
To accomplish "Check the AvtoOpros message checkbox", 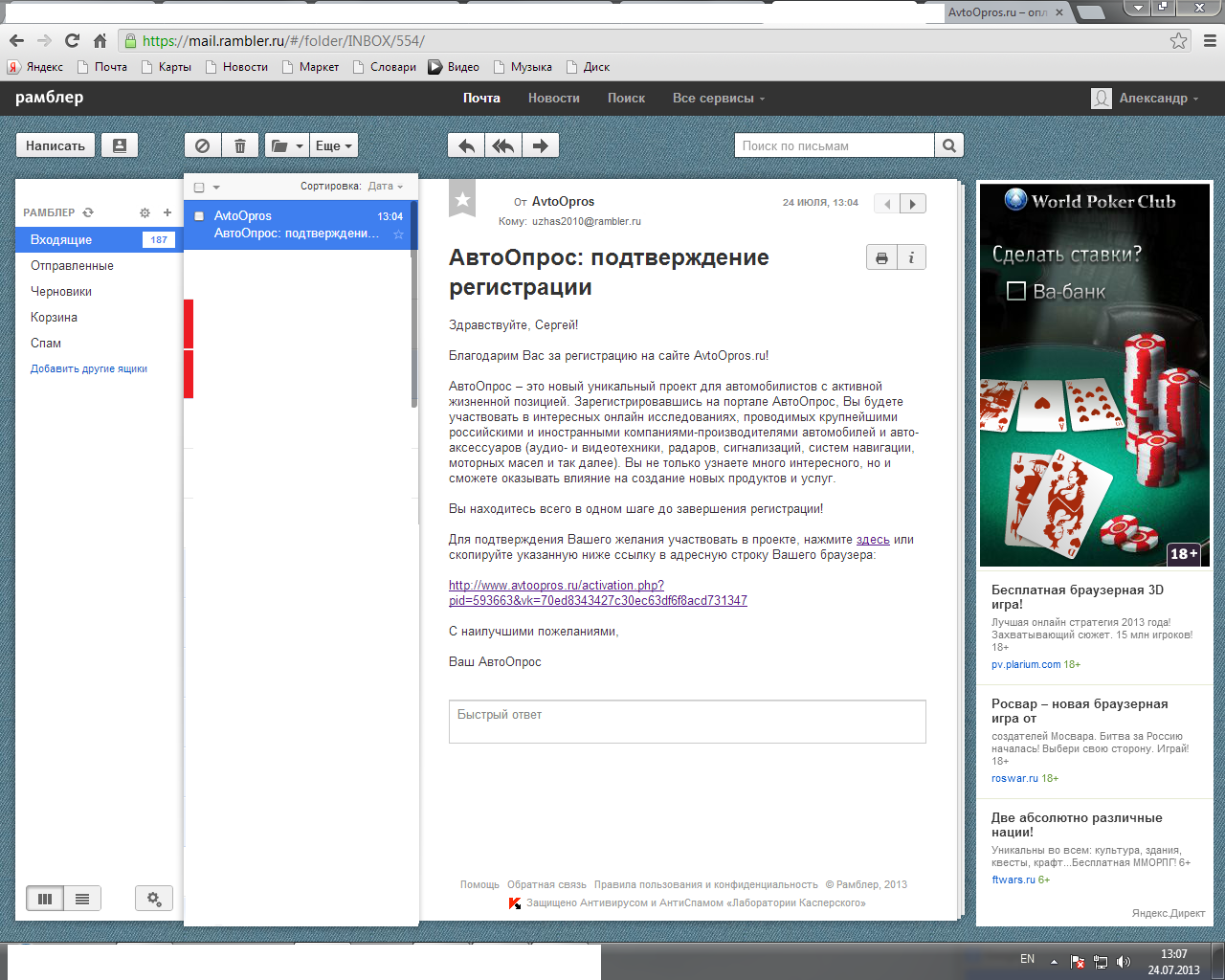I will (x=199, y=216).
